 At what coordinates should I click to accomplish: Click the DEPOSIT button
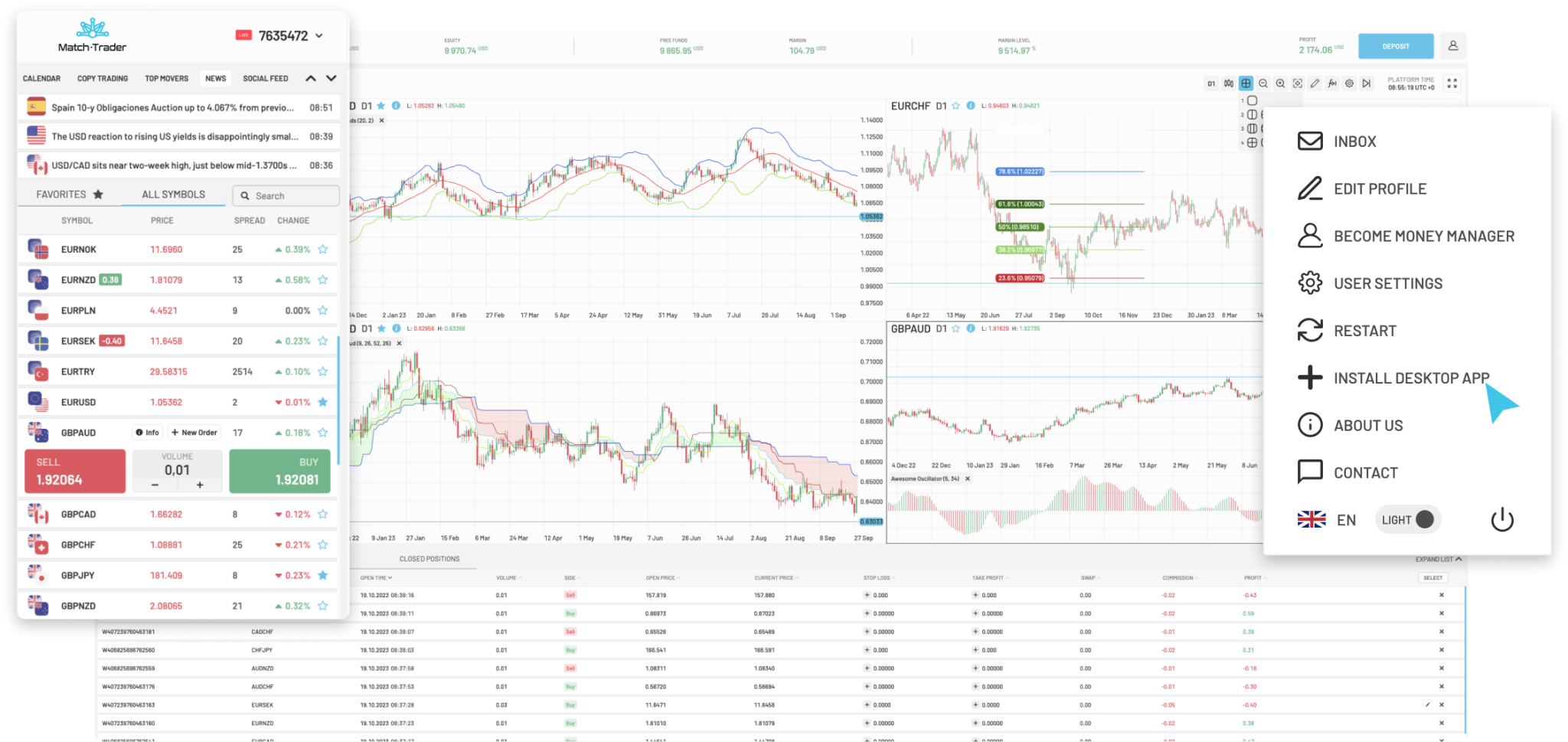coord(1395,46)
